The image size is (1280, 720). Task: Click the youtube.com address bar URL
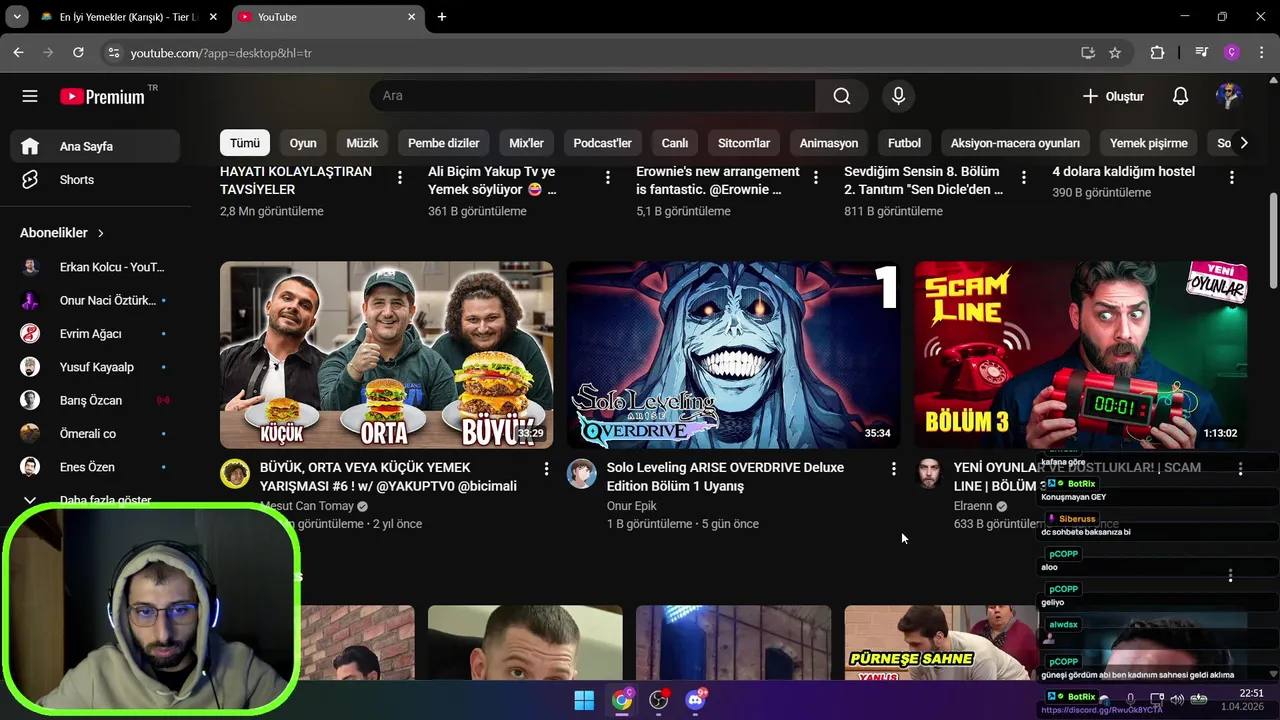point(221,53)
